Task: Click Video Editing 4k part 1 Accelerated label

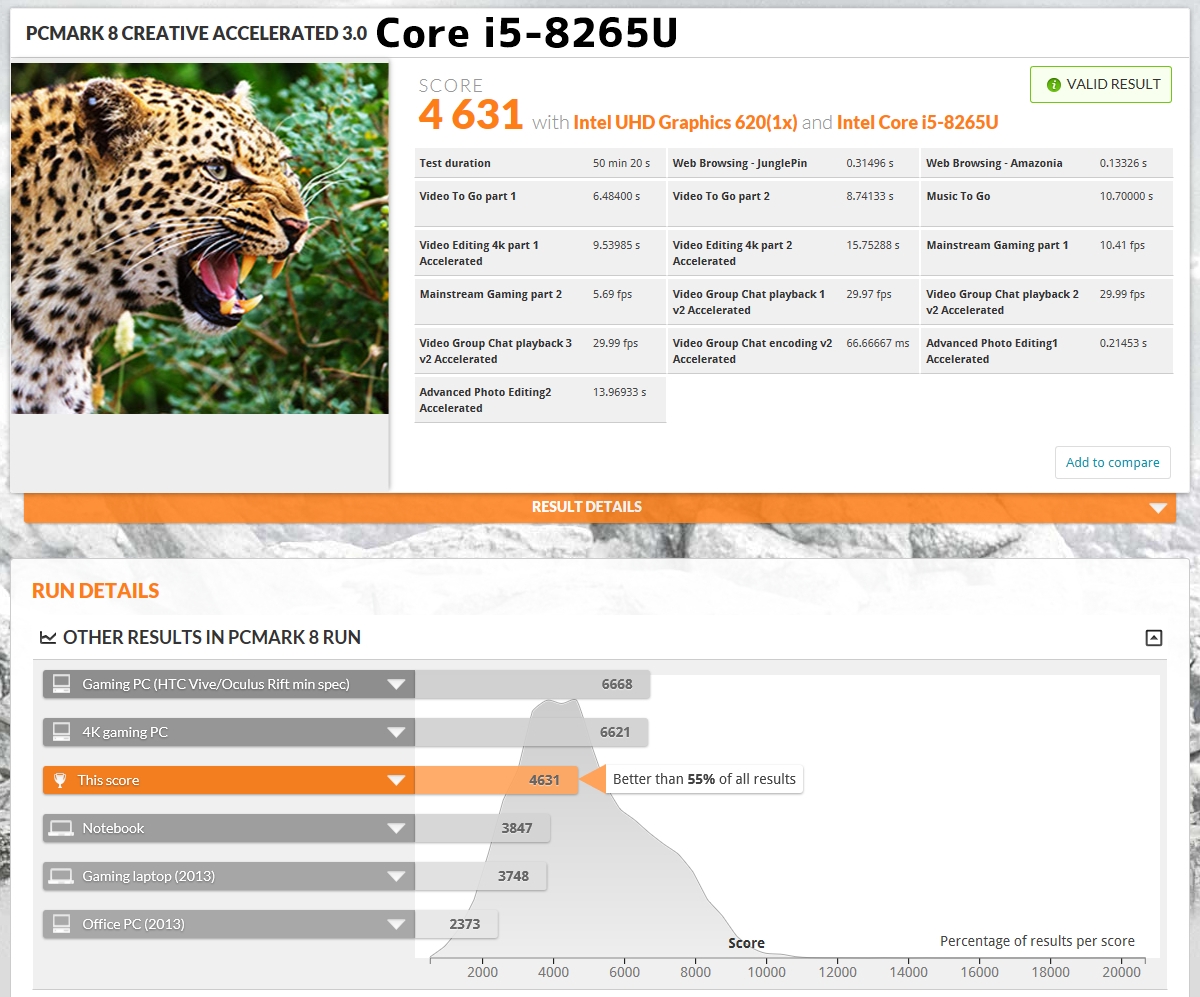Action: click(479, 253)
